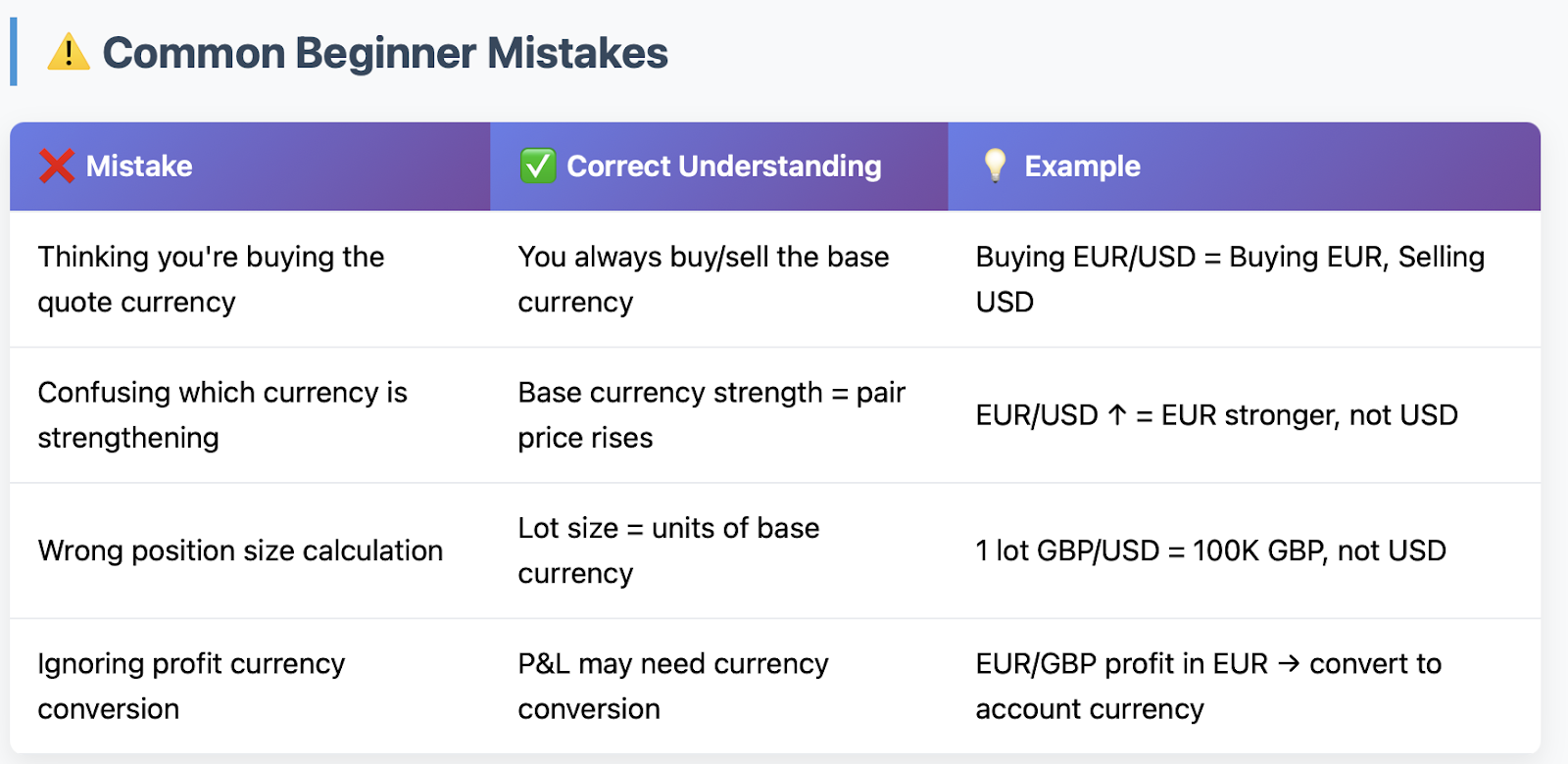1568x764 pixels.
Task: Click the warning triangle icon in heading
Action: click(x=69, y=52)
